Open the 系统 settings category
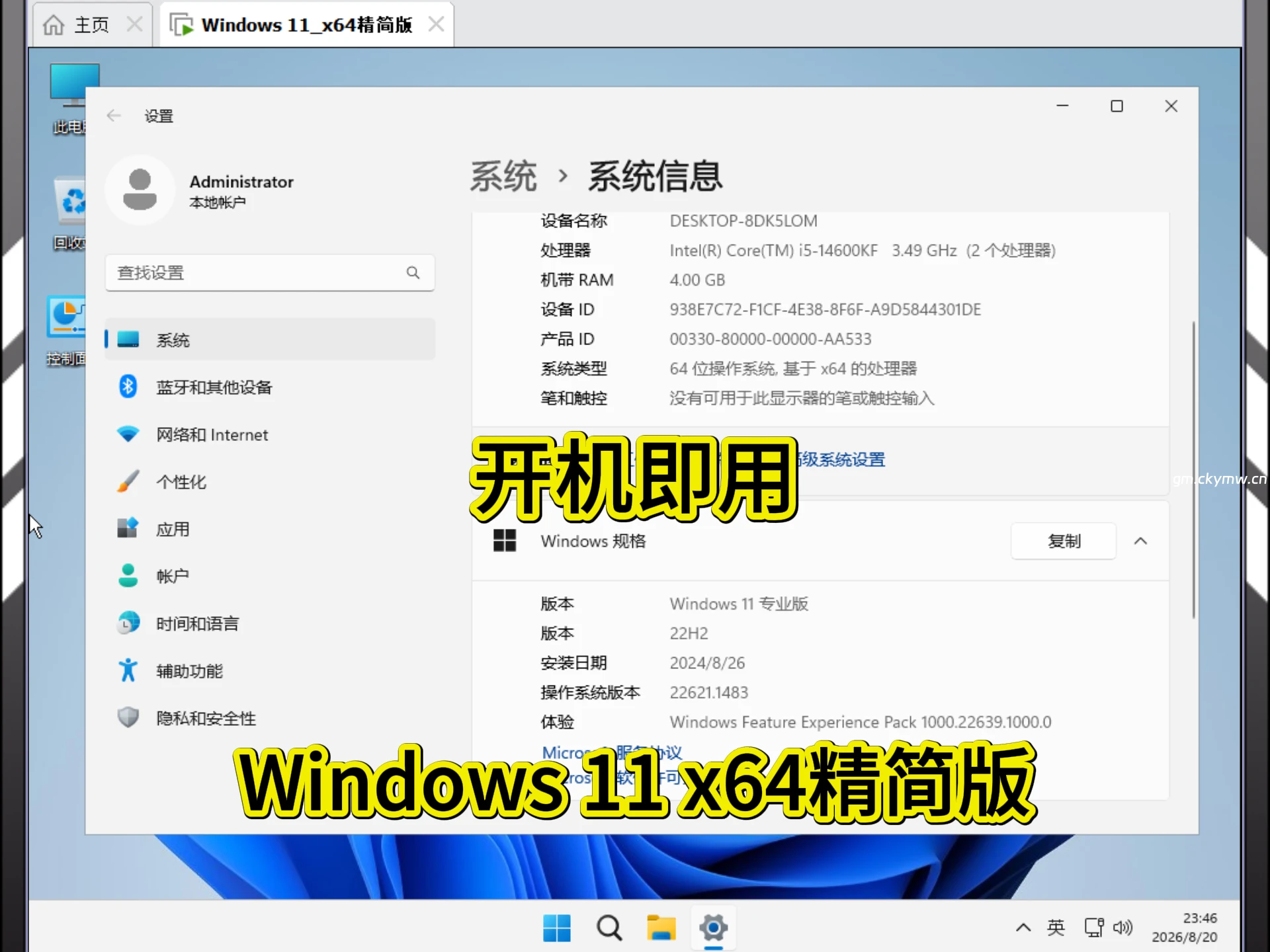Screen dimensions: 1270x952 pyautogui.click(x=270, y=340)
